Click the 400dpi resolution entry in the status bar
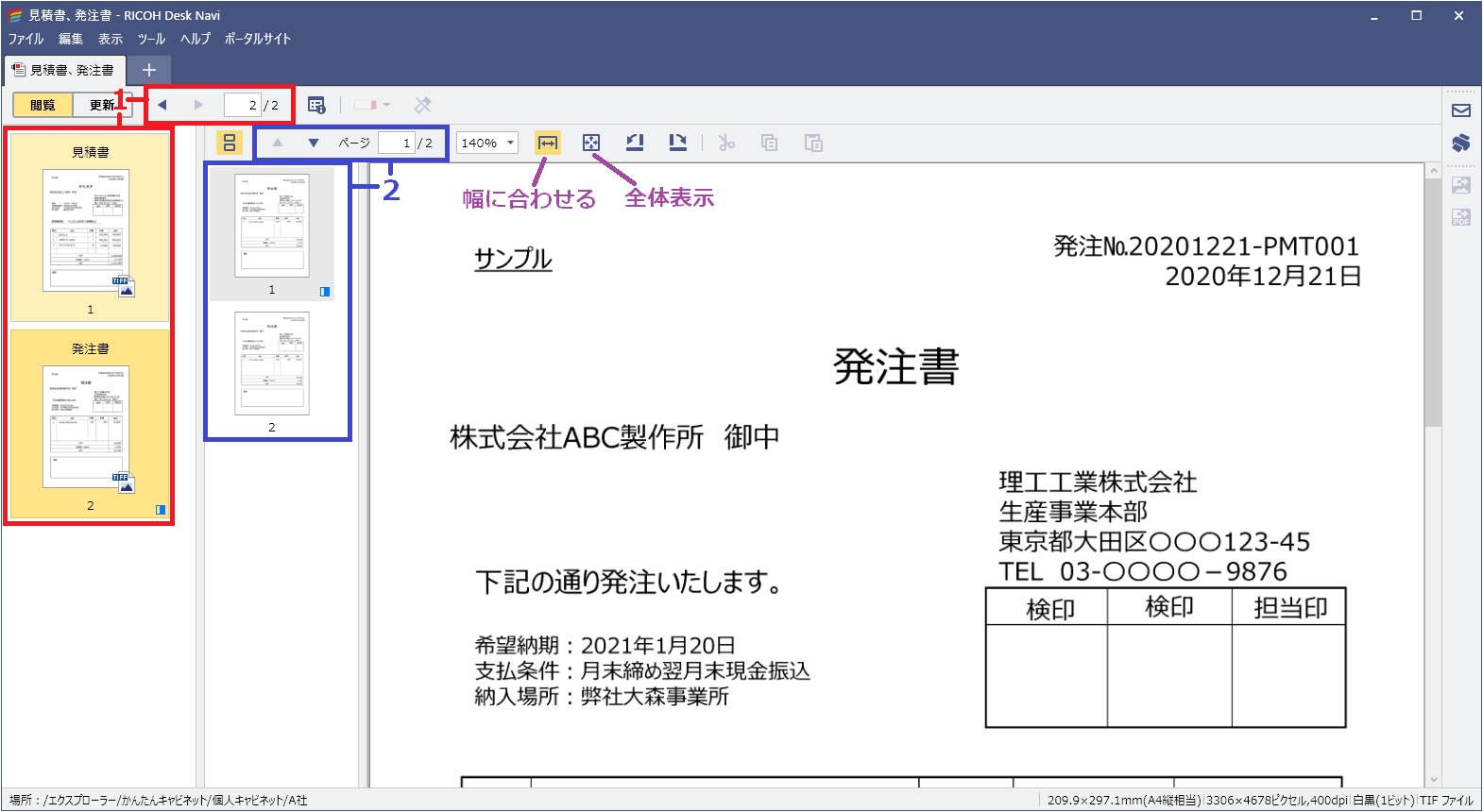This screenshot has height=812, width=1483. [x=1328, y=800]
